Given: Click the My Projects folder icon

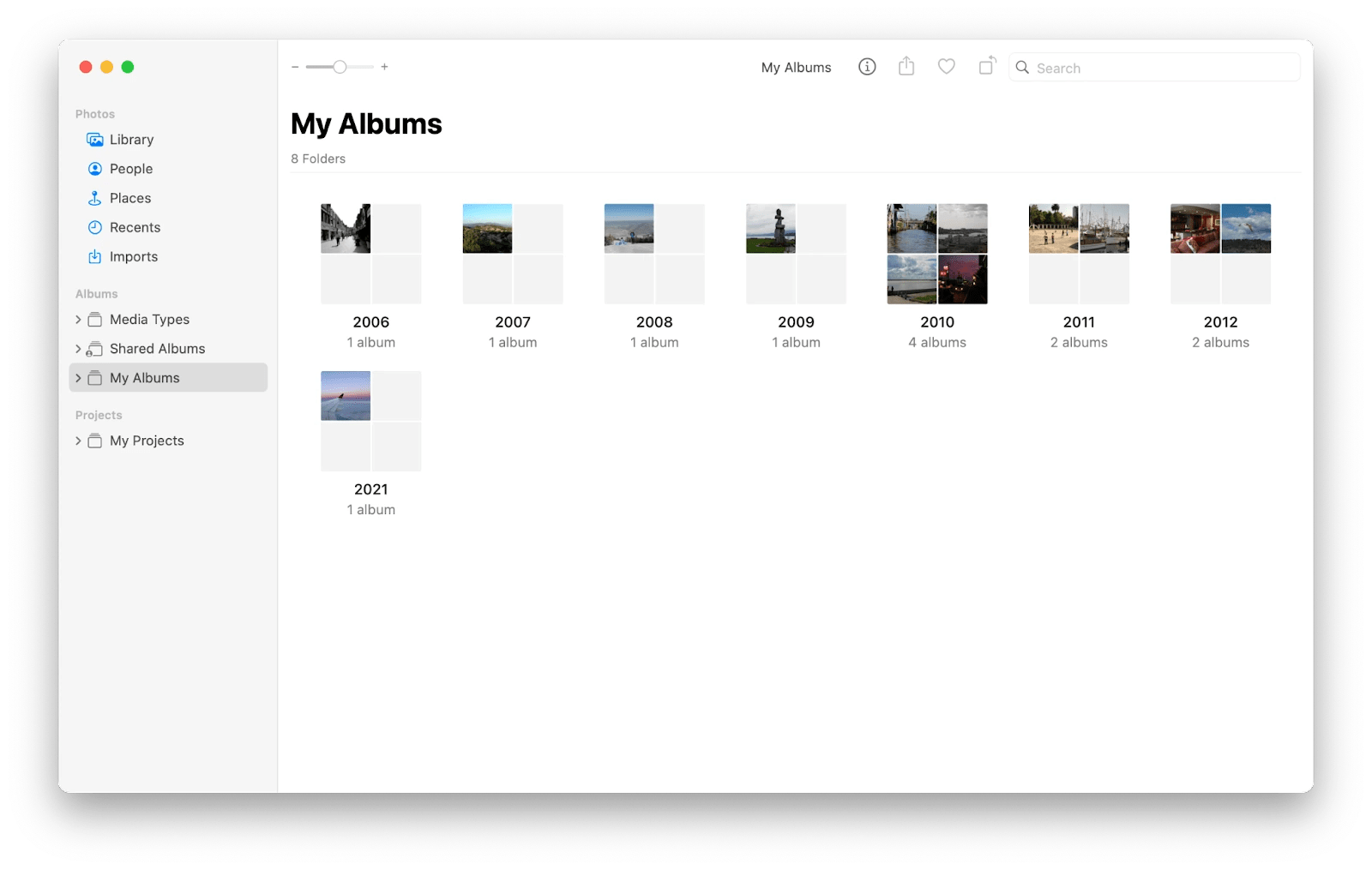Looking at the screenshot, I should (95, 441).
